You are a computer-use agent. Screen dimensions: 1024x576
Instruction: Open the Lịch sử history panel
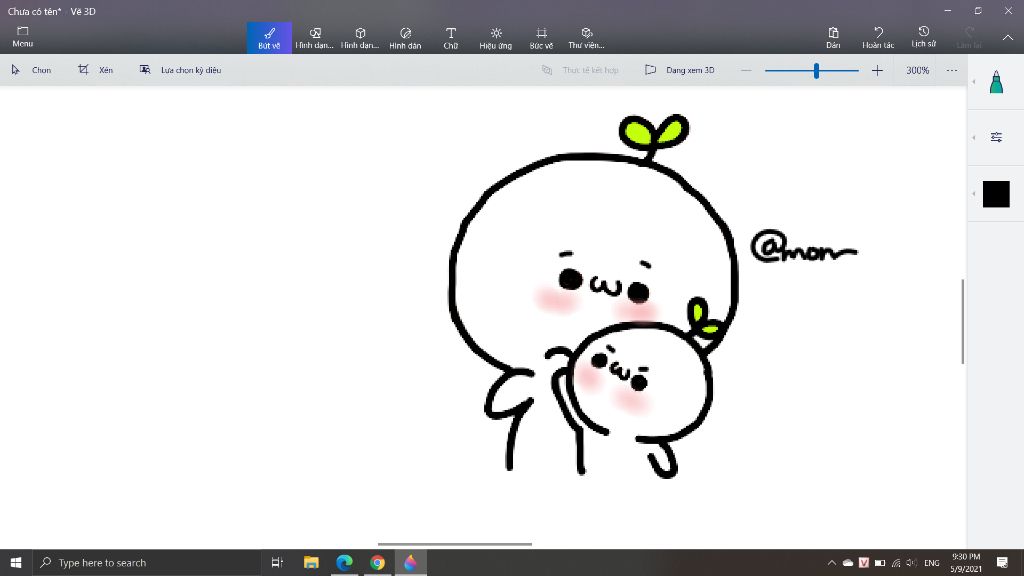[923, 38]
